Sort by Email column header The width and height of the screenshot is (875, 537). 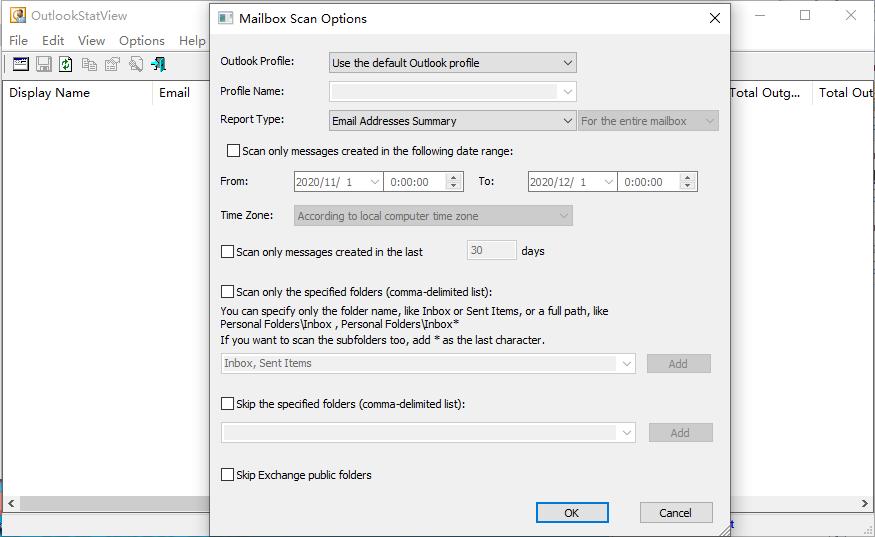[x=181, y=93]
